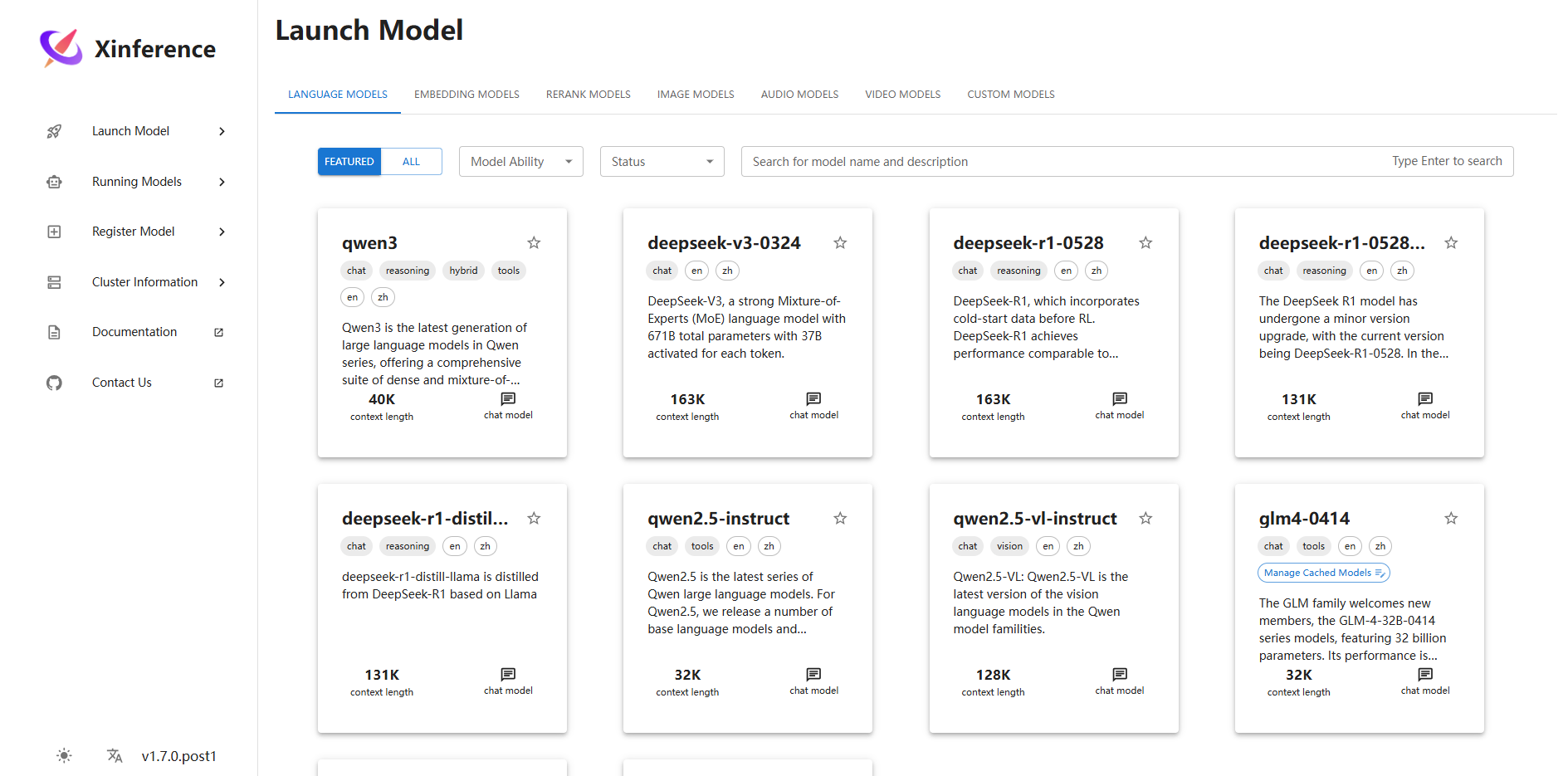Screen dimensions: 1568x776
Task: Expand Running Models sidebar chevron
Action: click(222, 182)
